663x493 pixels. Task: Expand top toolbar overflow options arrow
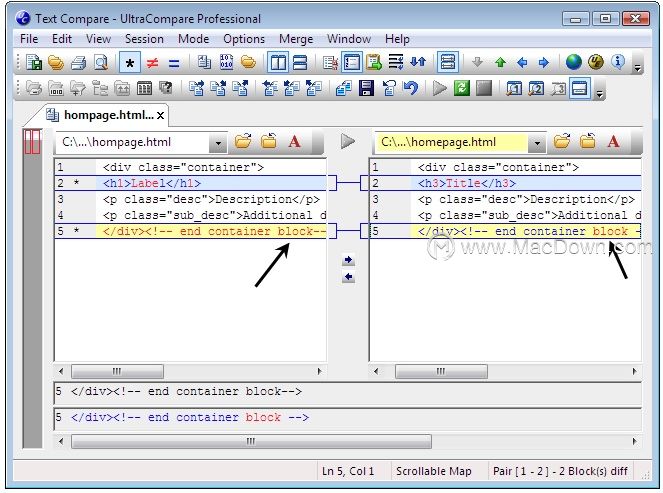coord(637,67)
